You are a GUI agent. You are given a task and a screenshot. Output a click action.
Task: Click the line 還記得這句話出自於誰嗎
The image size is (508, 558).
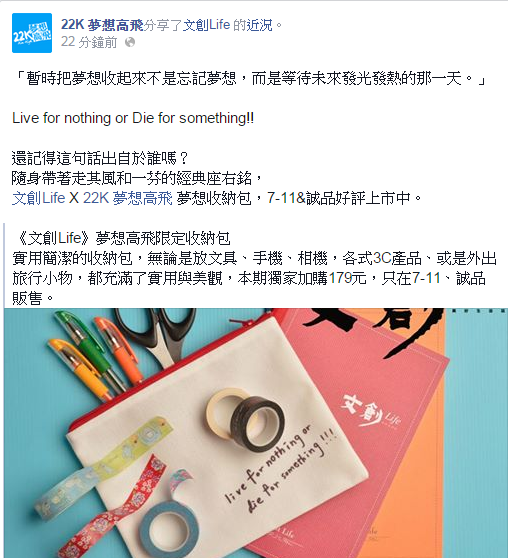(x=100, y=158)
